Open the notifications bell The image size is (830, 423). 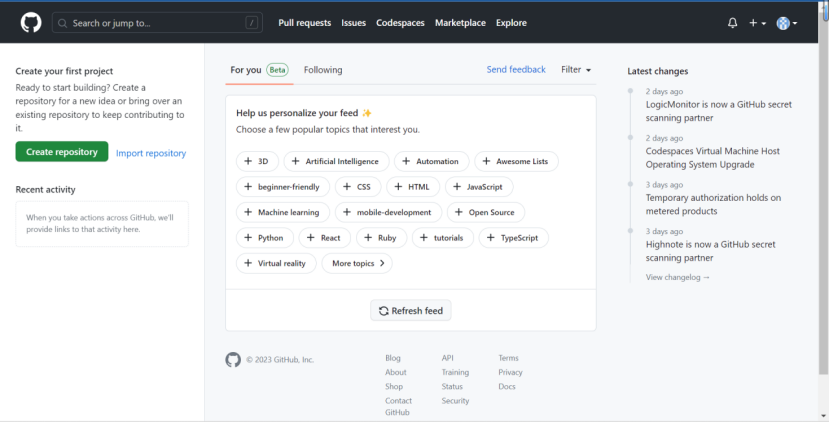pos(733,23)
